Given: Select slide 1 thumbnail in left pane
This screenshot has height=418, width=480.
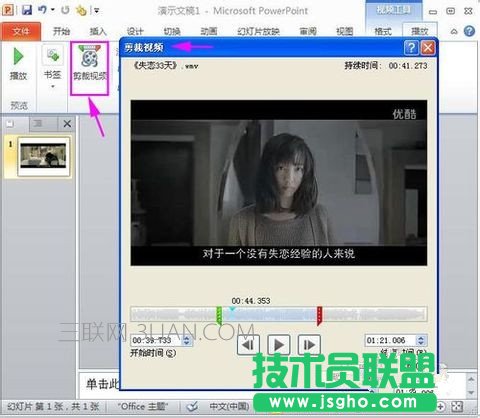Looking at the screenshot, I should click(43, 156).
